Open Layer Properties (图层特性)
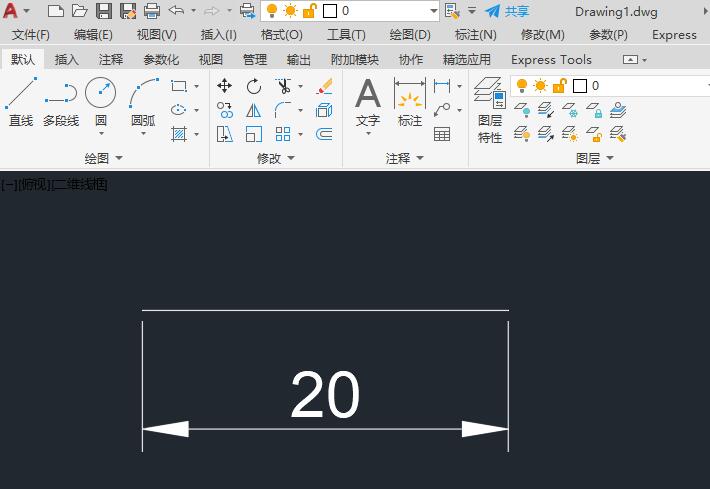 coord(490,110)
